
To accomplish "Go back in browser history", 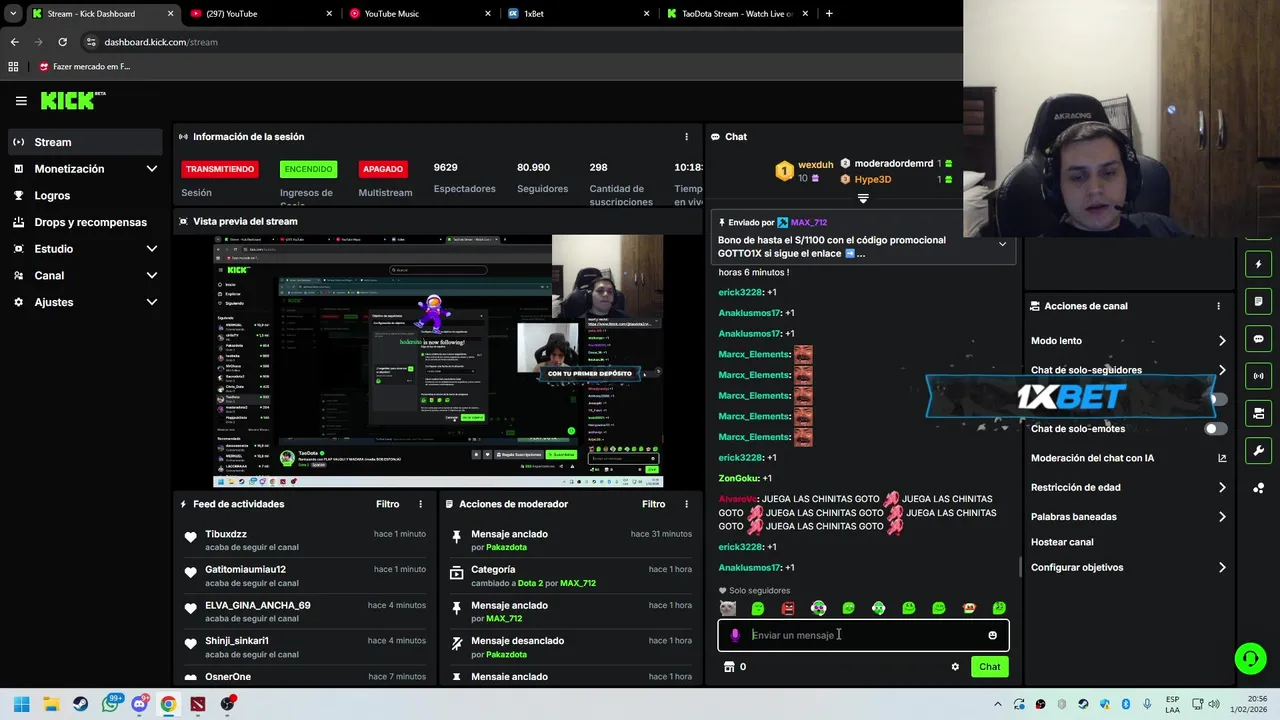I will pyautogui.click(x=14, y=42).
